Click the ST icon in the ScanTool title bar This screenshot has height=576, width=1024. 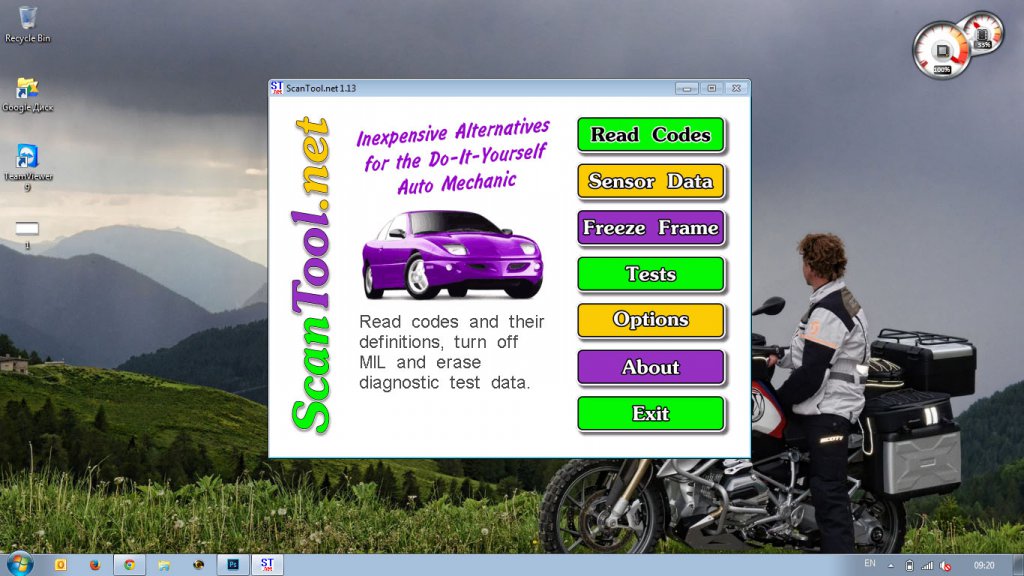[x=277, y=88]
